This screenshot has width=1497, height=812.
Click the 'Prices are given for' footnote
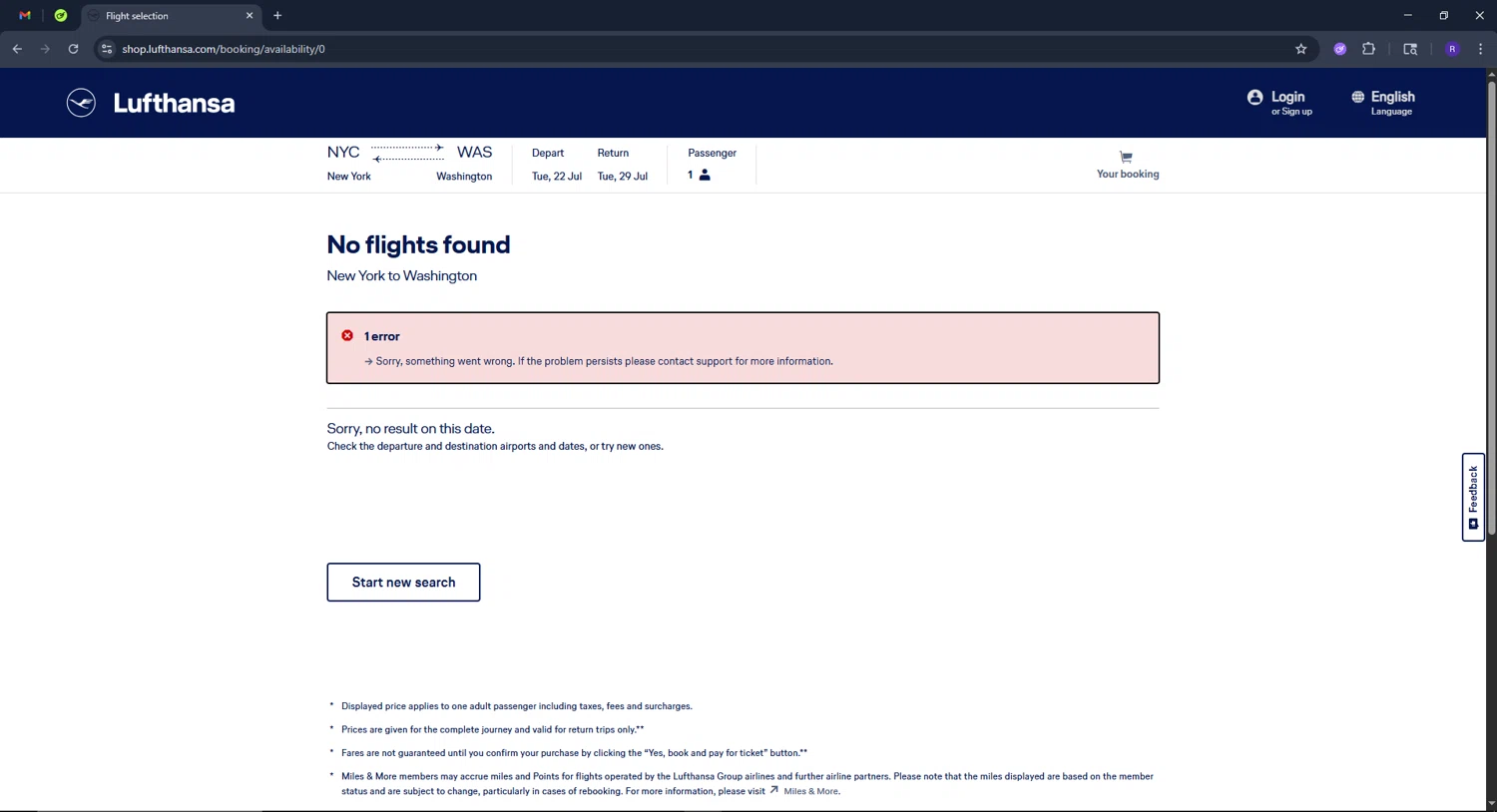(x=492, y=730)
